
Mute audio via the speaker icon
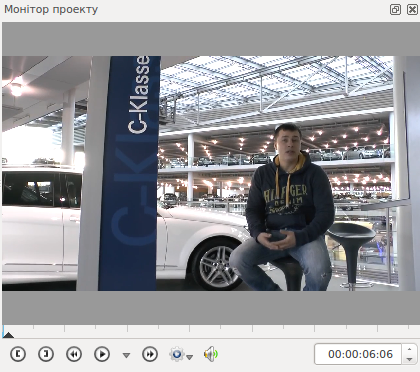(211, 354)
